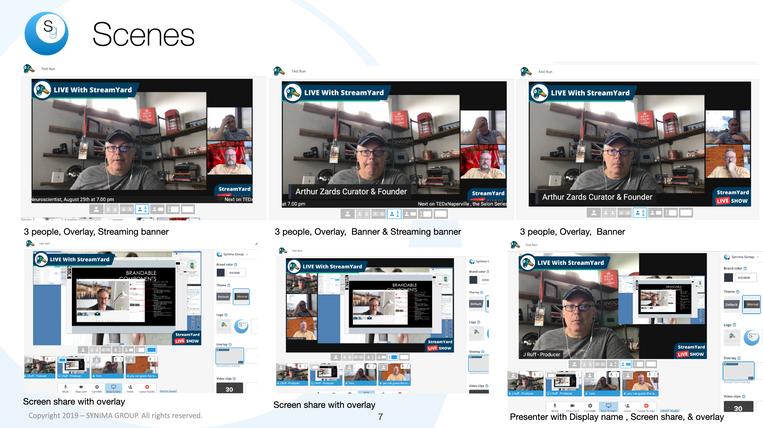Pick Fullscreen layout in Banner-only scene
Screen dimensions: 763x428
pos(686,213)
